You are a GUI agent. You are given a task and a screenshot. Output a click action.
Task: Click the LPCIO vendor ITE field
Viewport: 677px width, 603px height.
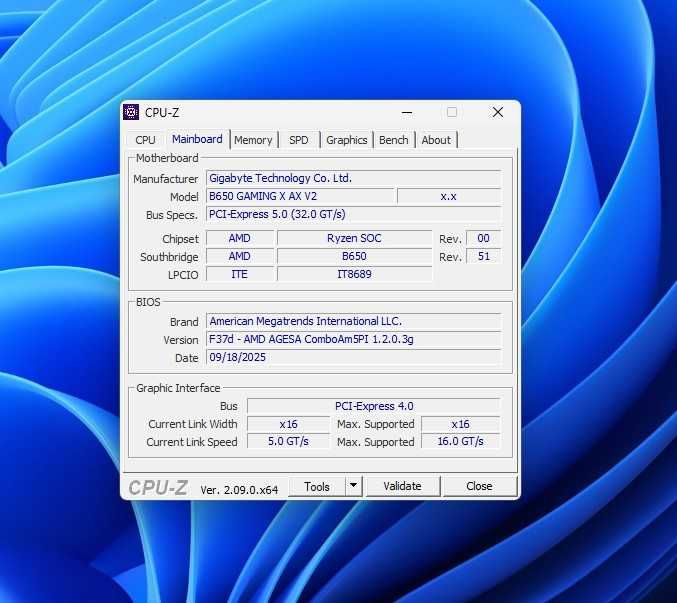click(240, 274)
